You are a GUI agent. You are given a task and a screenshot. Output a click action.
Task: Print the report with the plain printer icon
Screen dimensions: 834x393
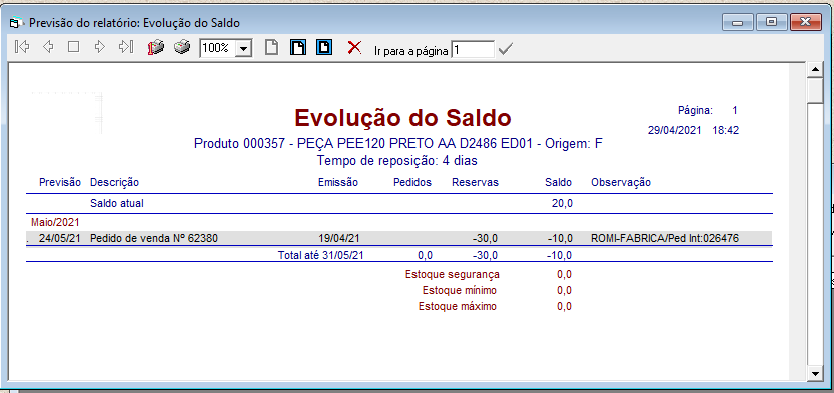(182, 47)
